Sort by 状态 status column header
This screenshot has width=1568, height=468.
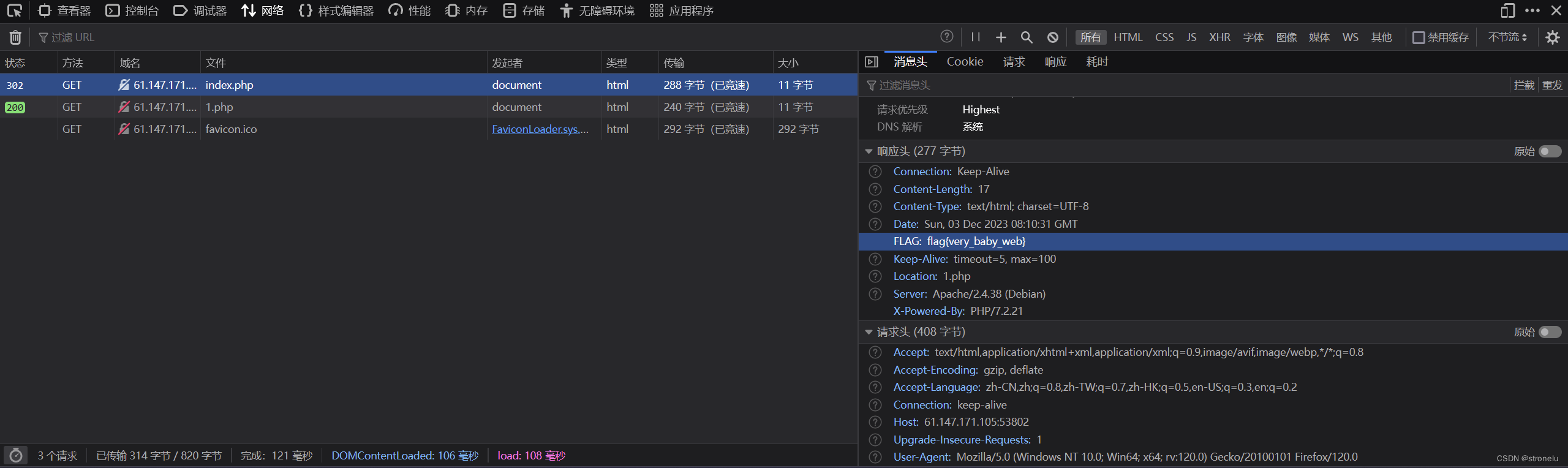(28, 62)
